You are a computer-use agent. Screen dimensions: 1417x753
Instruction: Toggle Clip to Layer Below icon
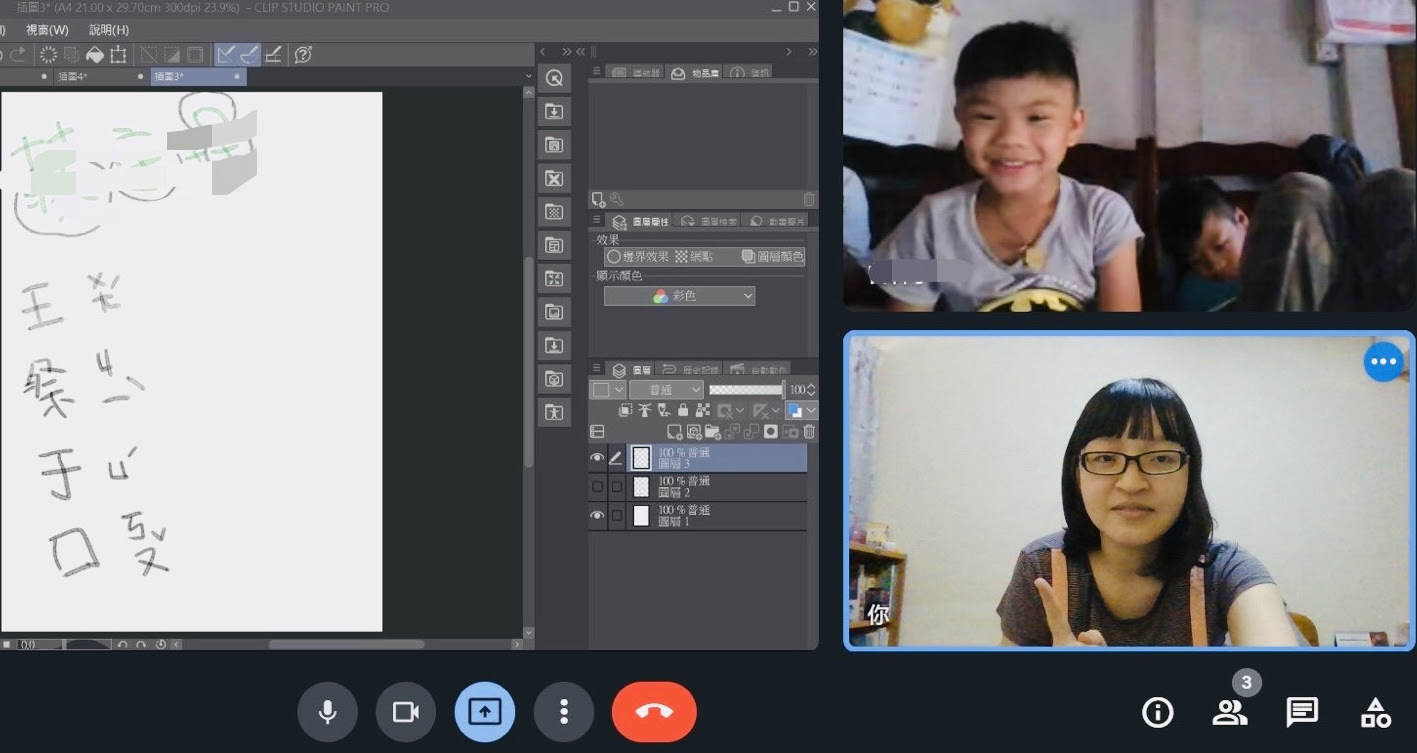(626, 410)
